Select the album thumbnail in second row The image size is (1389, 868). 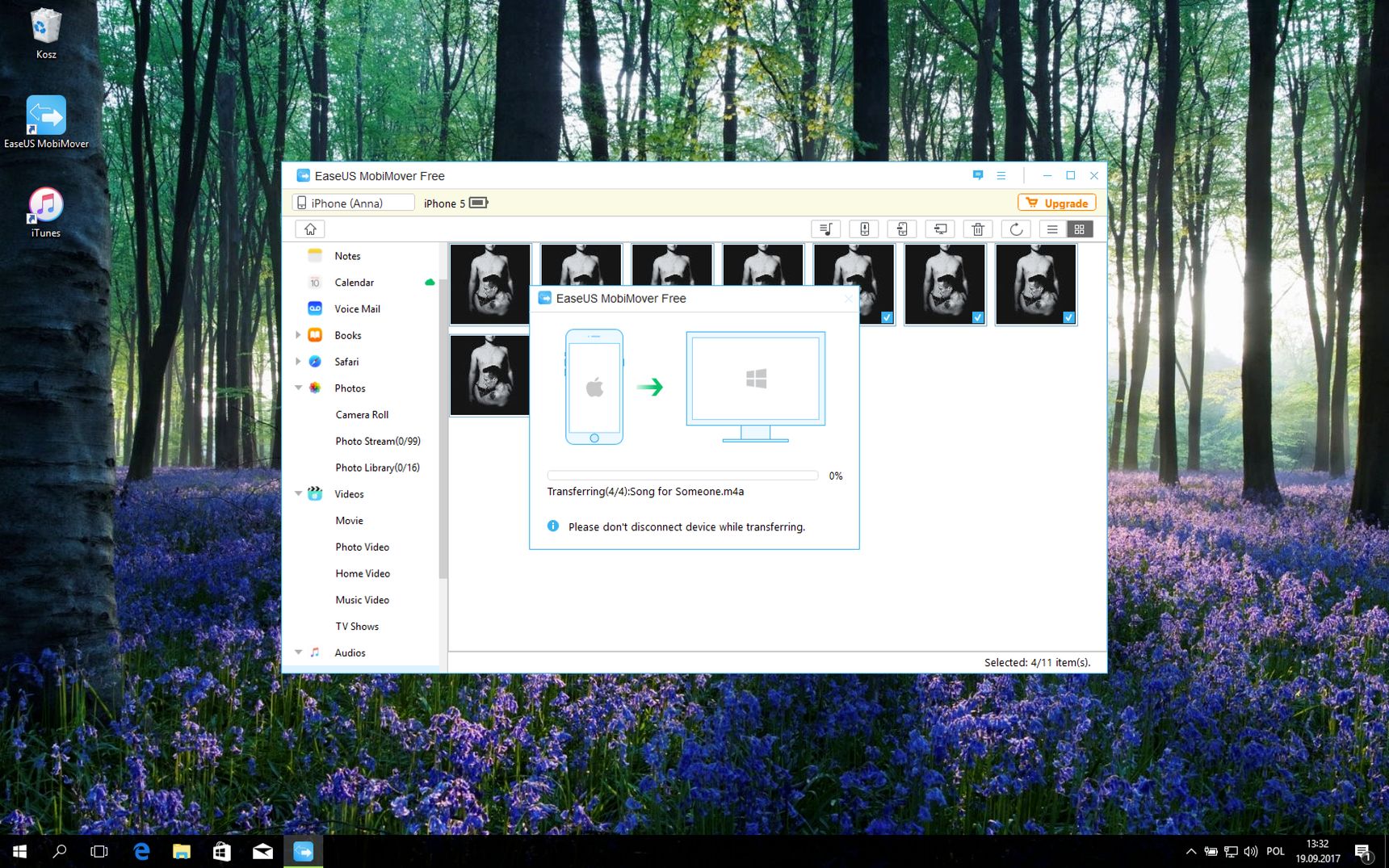pyautogui.click(x=489, y=375)
